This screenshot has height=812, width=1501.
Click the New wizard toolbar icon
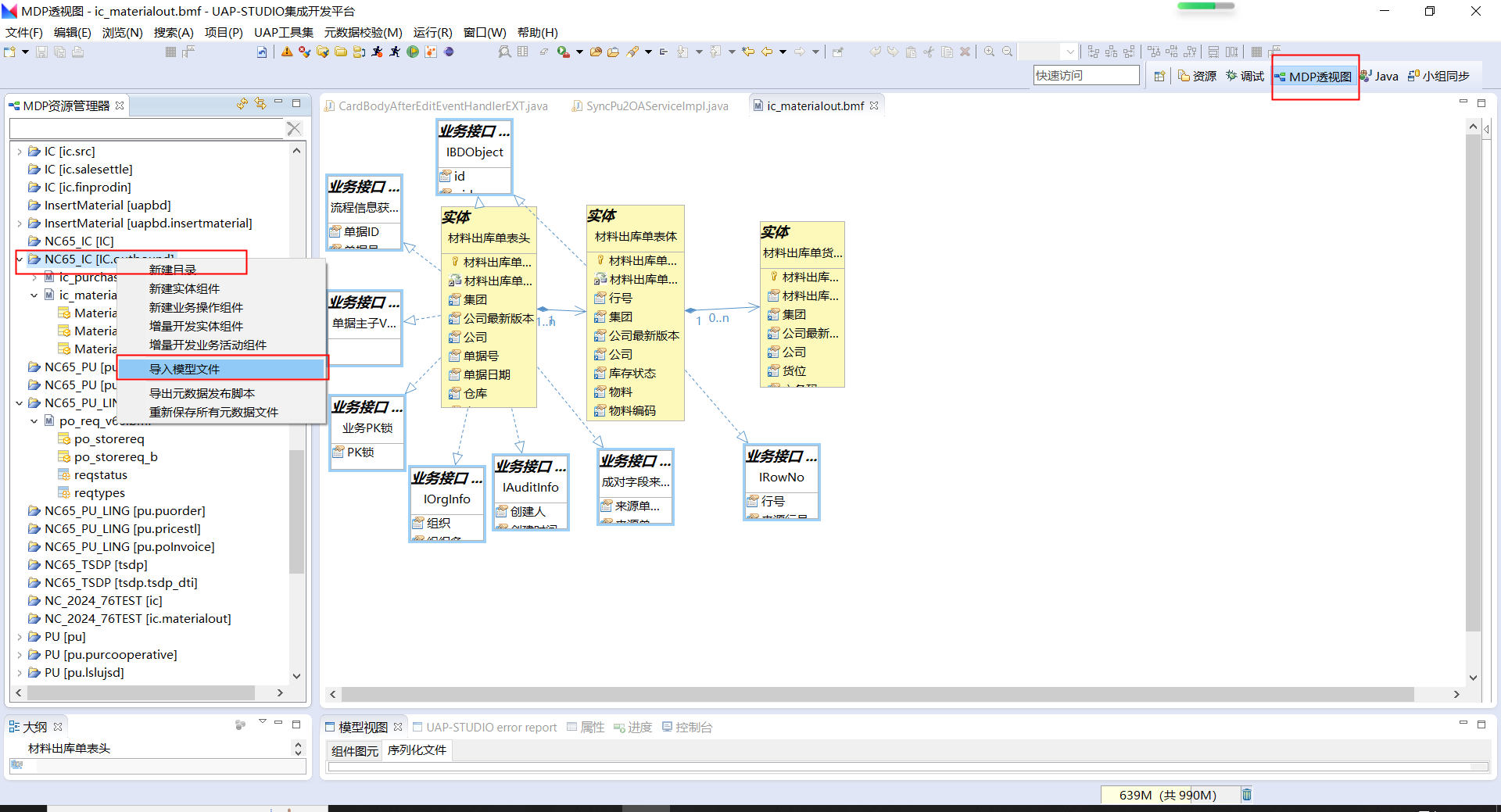click(9, 52)
